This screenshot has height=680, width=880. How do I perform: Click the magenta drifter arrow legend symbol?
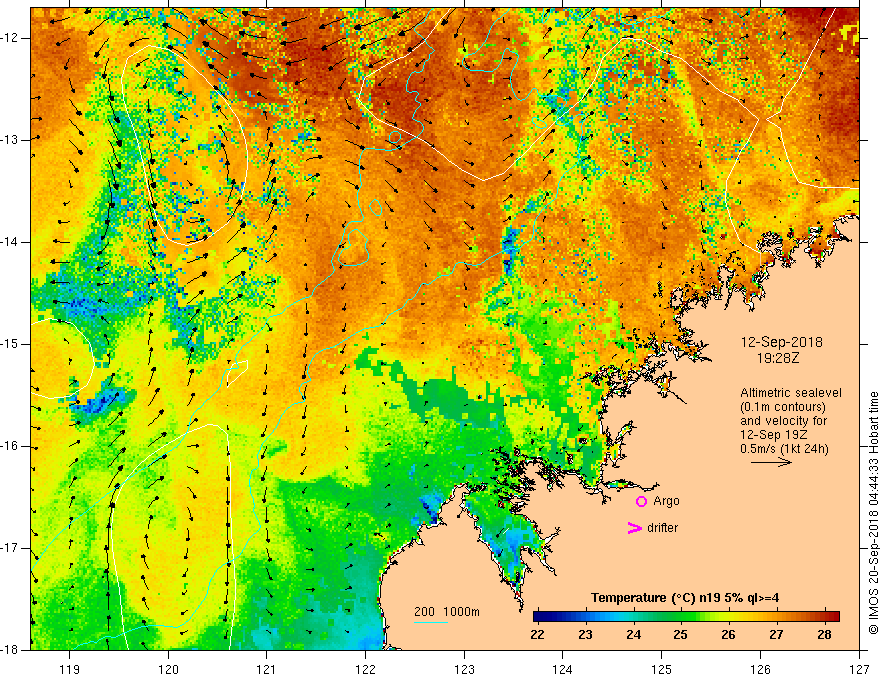coord(635,528)
